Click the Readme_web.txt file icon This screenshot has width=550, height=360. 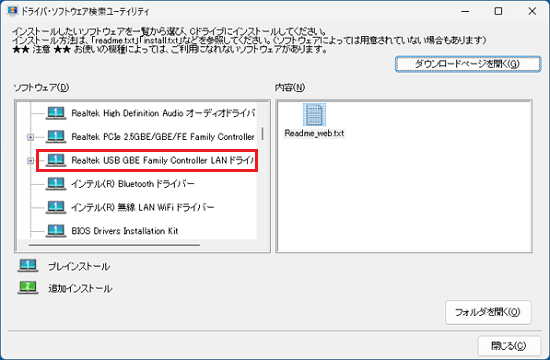314,114
